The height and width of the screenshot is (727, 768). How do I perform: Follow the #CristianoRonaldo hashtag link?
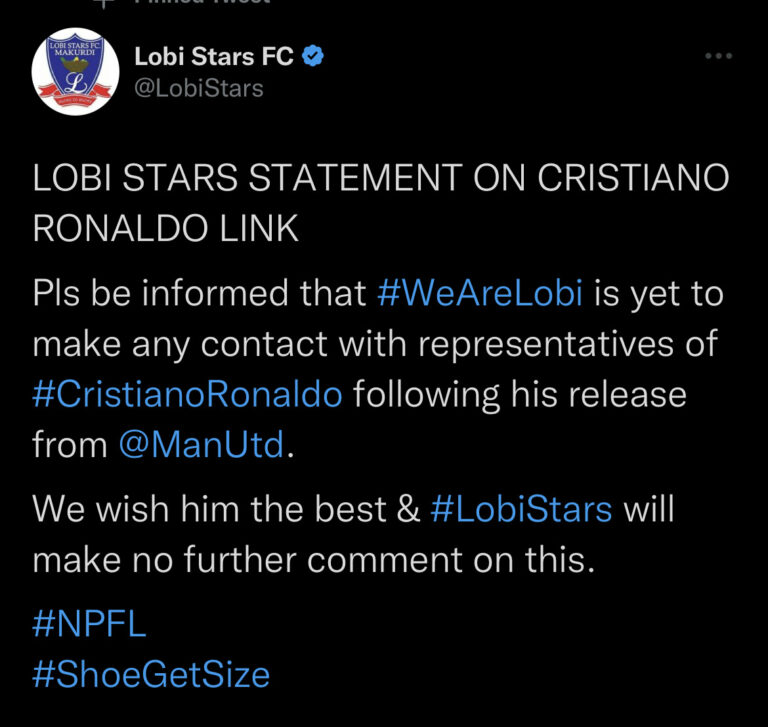(x=187, y=393)
